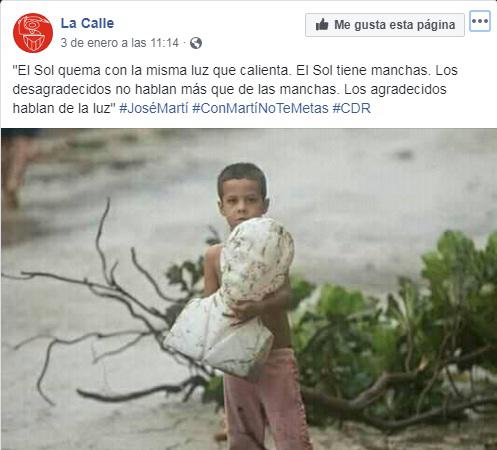Viewport: 497px width, 450px height.
Task: Click the thumbs-up icon on like button
Action: pos(322,25)
